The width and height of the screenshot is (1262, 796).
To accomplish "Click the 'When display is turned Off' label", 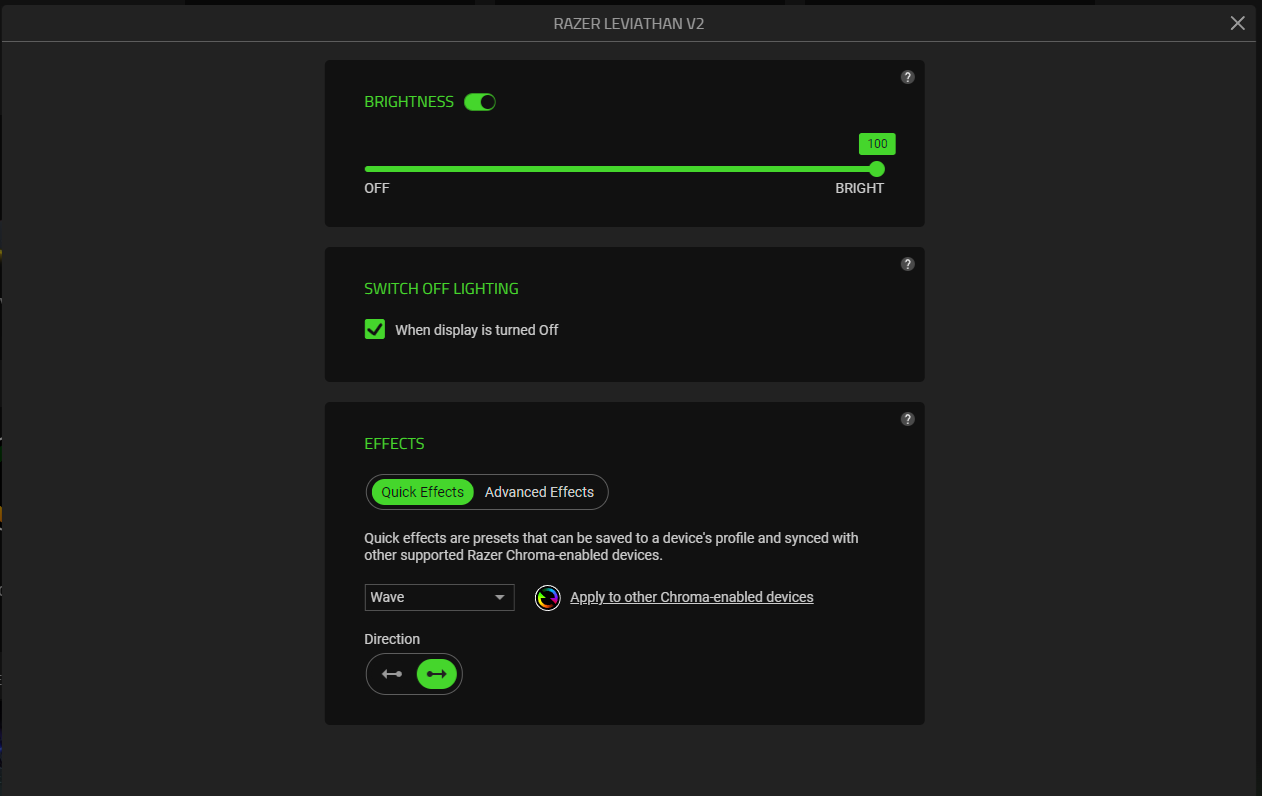I will (477, 330).
